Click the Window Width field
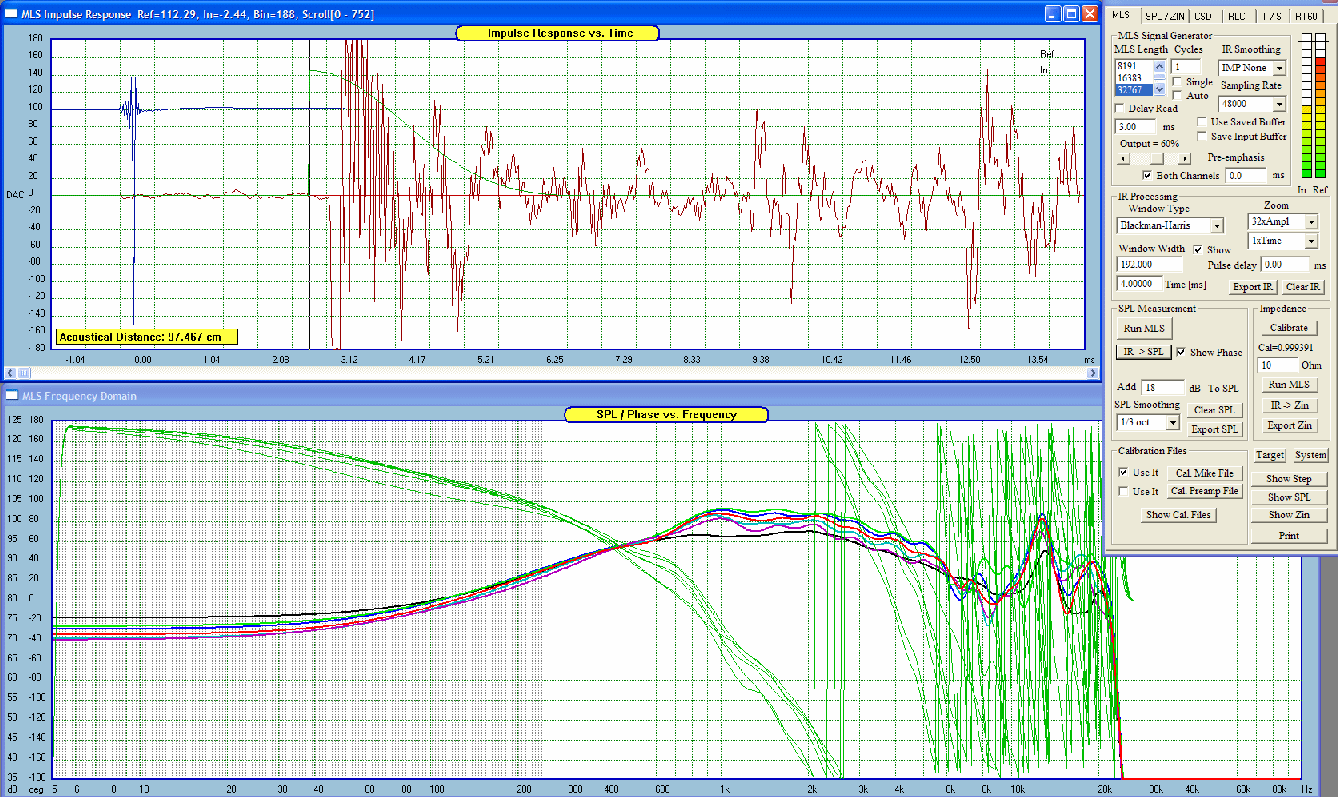This screenshot has height=797, width=1338. 1149,265
